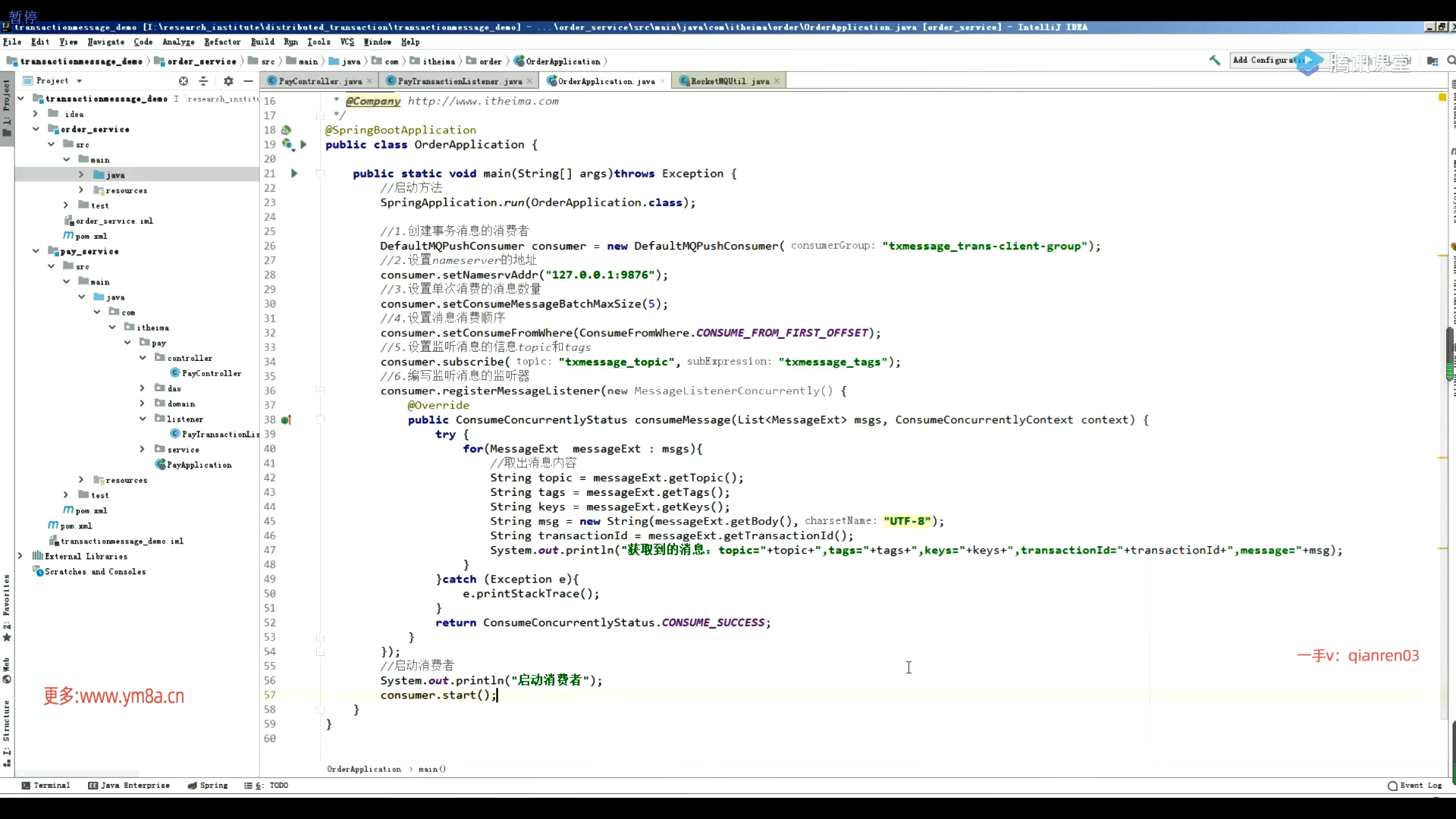Expand the dao folder node
Screen dimensions: 1456x819
point(142,388)
